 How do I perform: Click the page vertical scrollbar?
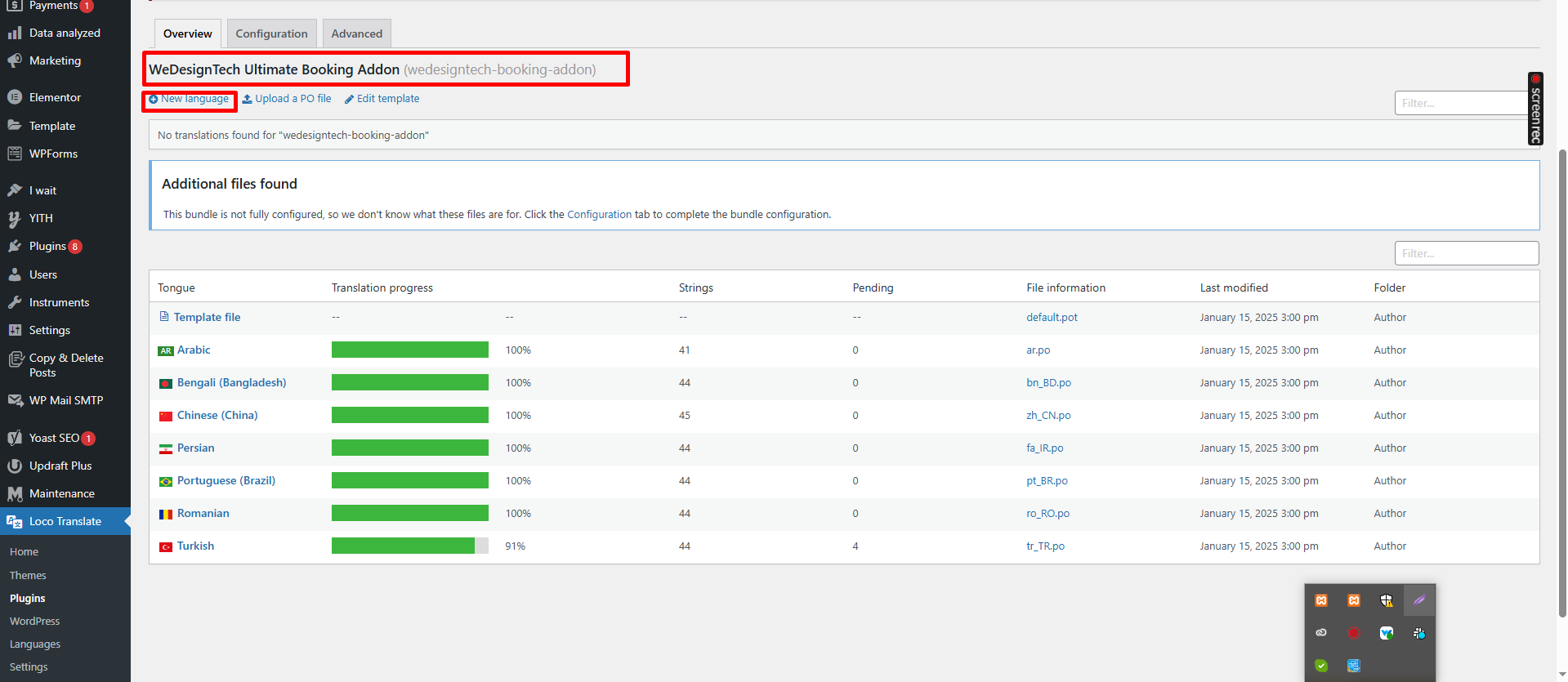[1562, 384]
